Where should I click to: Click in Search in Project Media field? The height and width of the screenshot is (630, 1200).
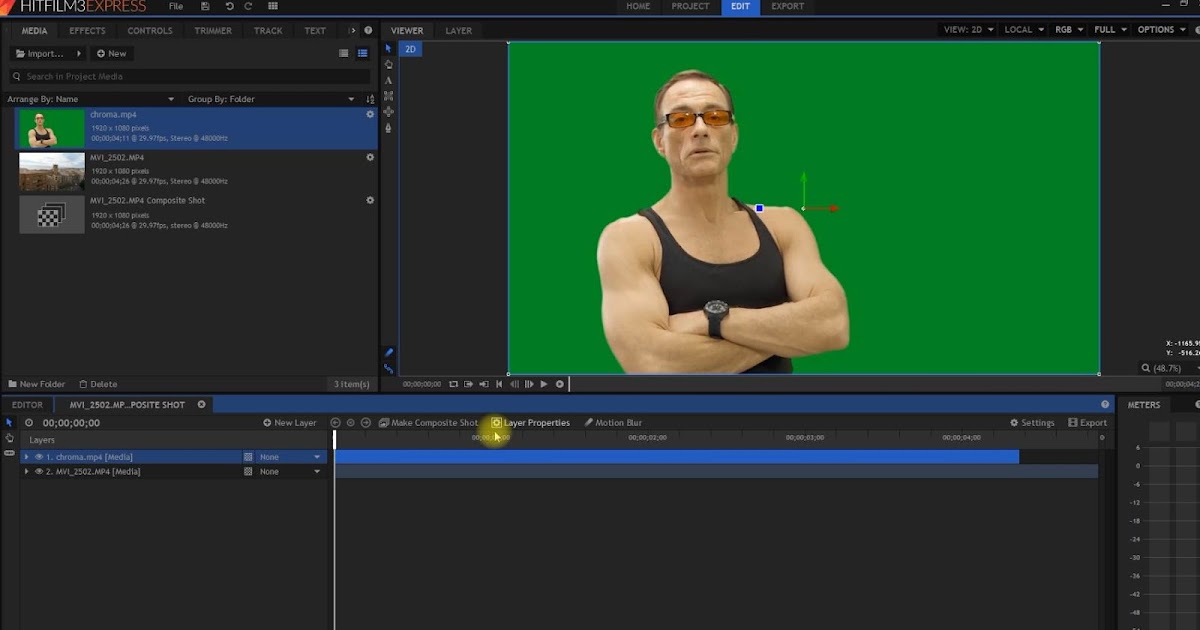click(190, 76)
